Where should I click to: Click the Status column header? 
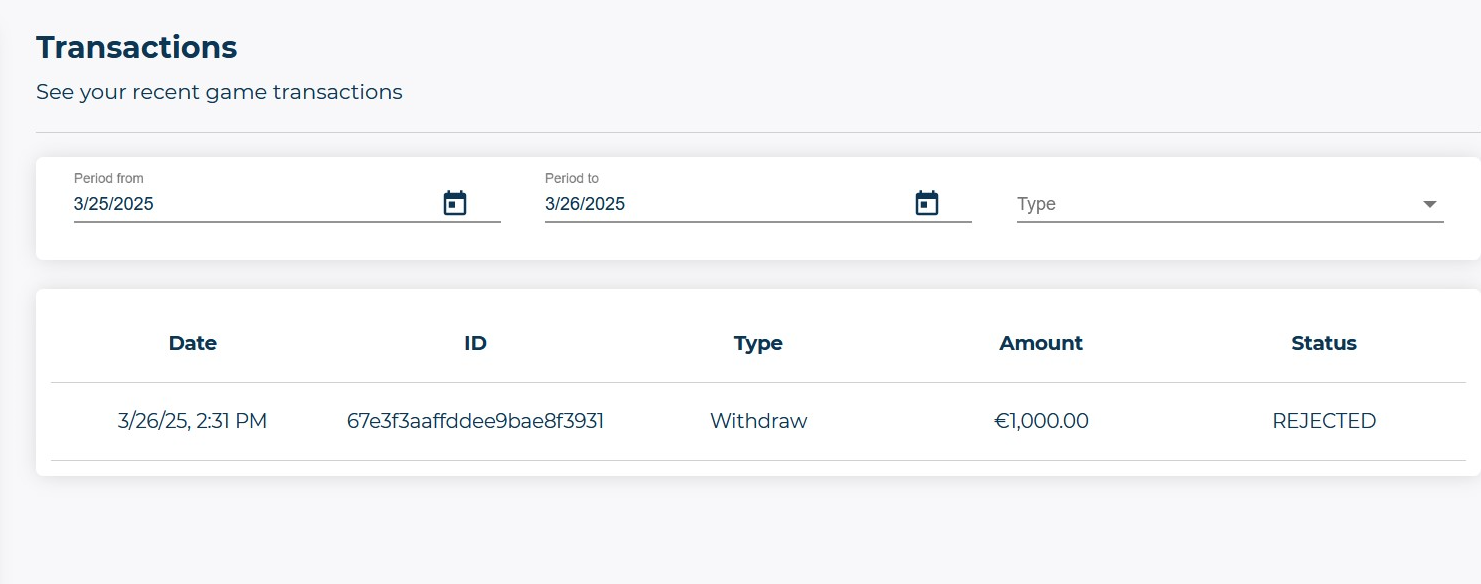point(1324,343)
